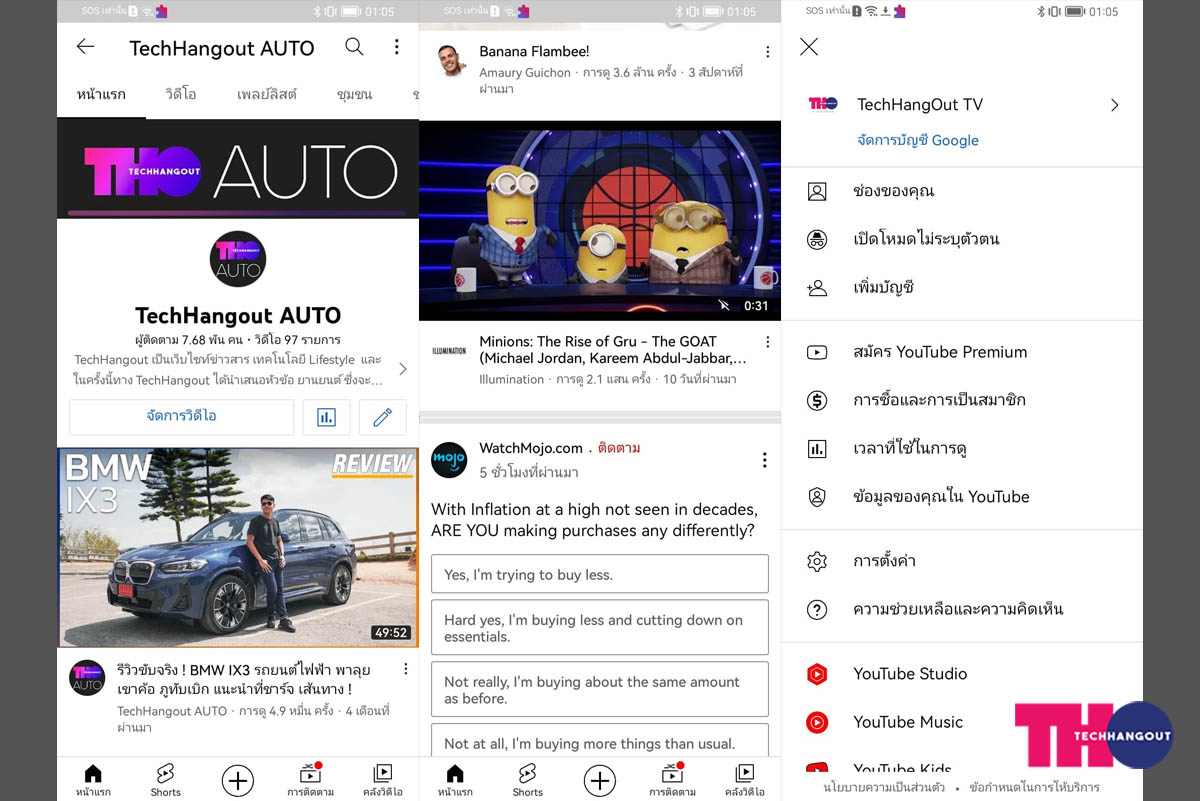This screenshot has height=801, width=1200.
Task: Tap the battery icon in left screen's status bar
Action: 350,11
